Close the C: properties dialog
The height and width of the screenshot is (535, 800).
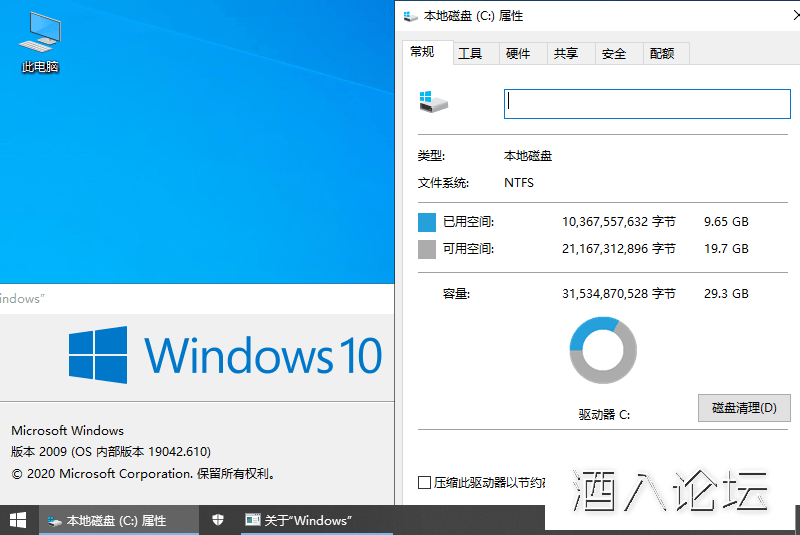coord(795,15)
